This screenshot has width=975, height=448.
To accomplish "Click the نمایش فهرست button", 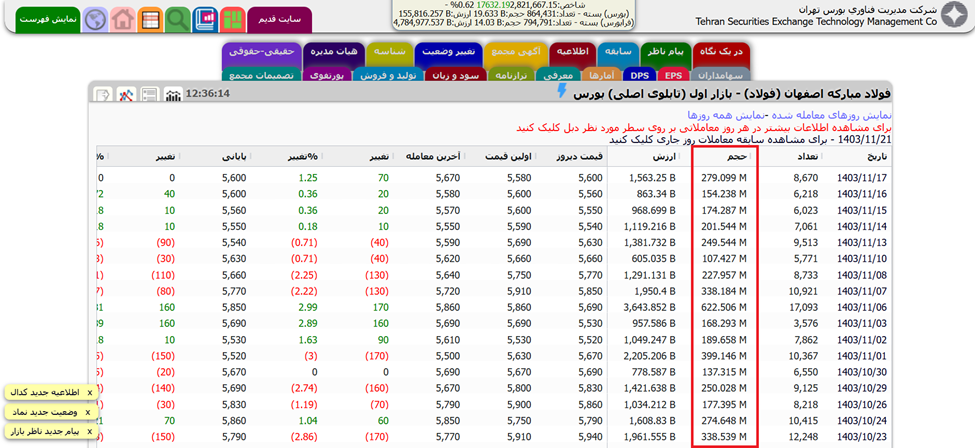I will [47, 19].
